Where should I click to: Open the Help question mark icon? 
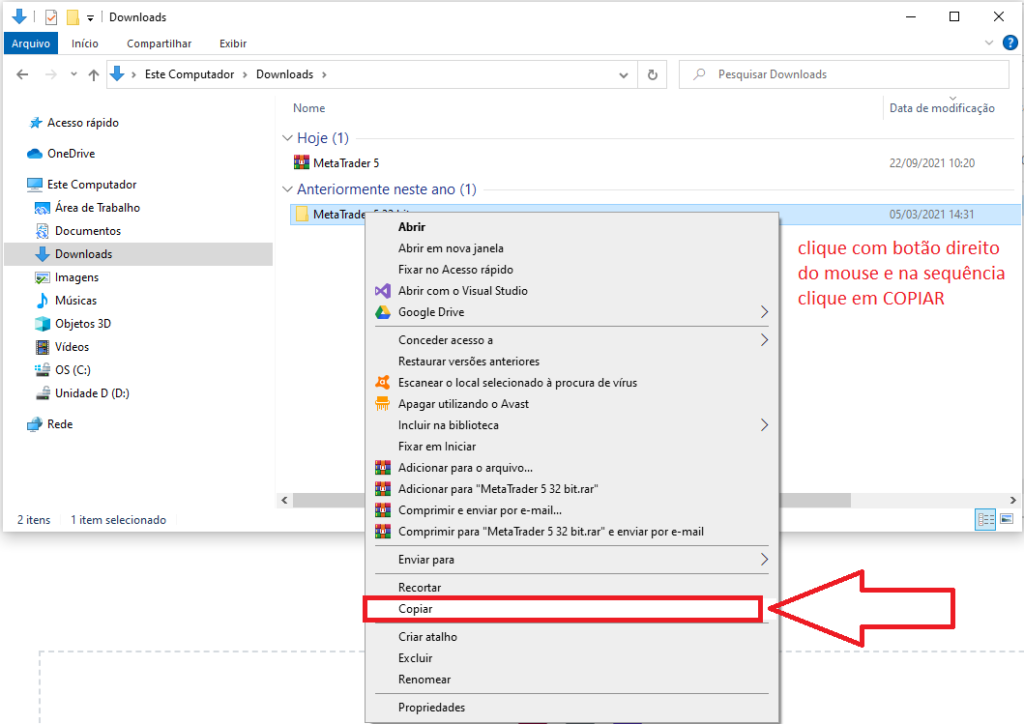1009,43
